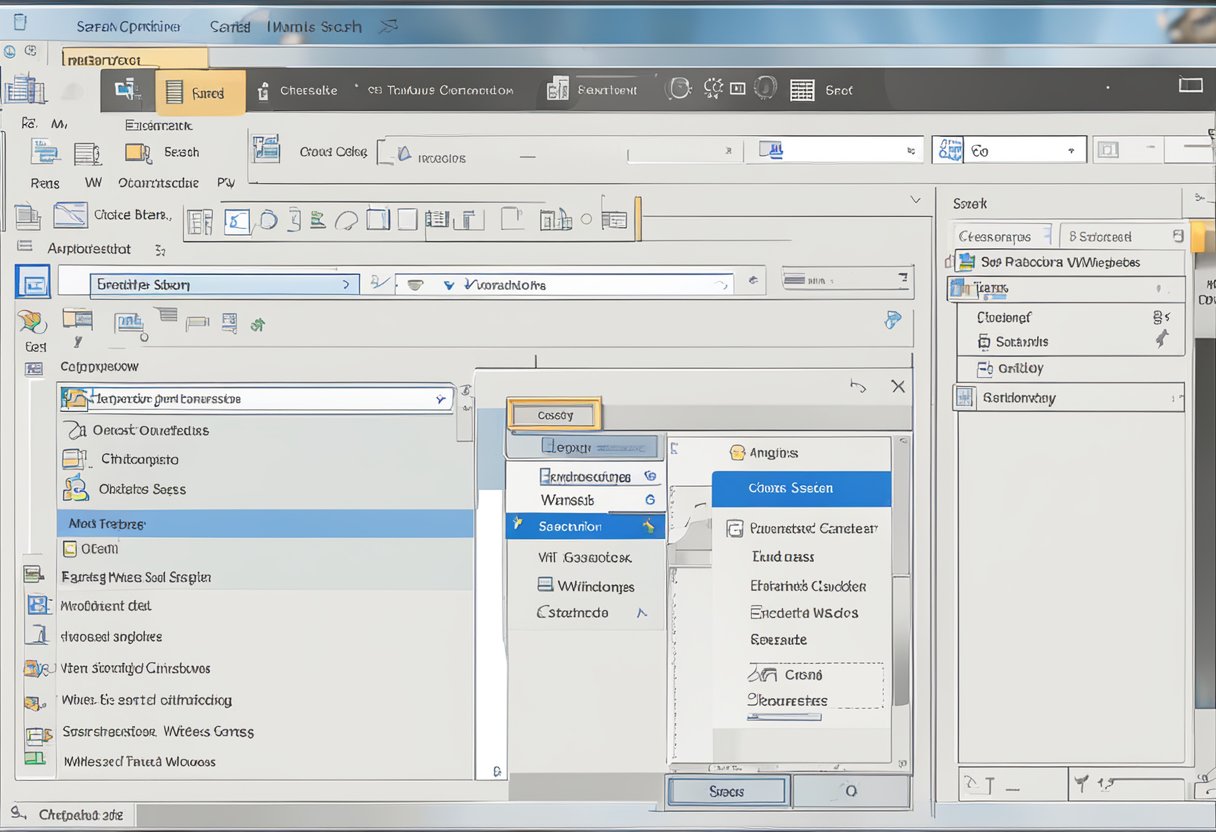The width and height of the screenshot is (1216, 832).
Task: Click the grid table icon beside Sect
Action: pyautogui.click(x=802, y=90)
